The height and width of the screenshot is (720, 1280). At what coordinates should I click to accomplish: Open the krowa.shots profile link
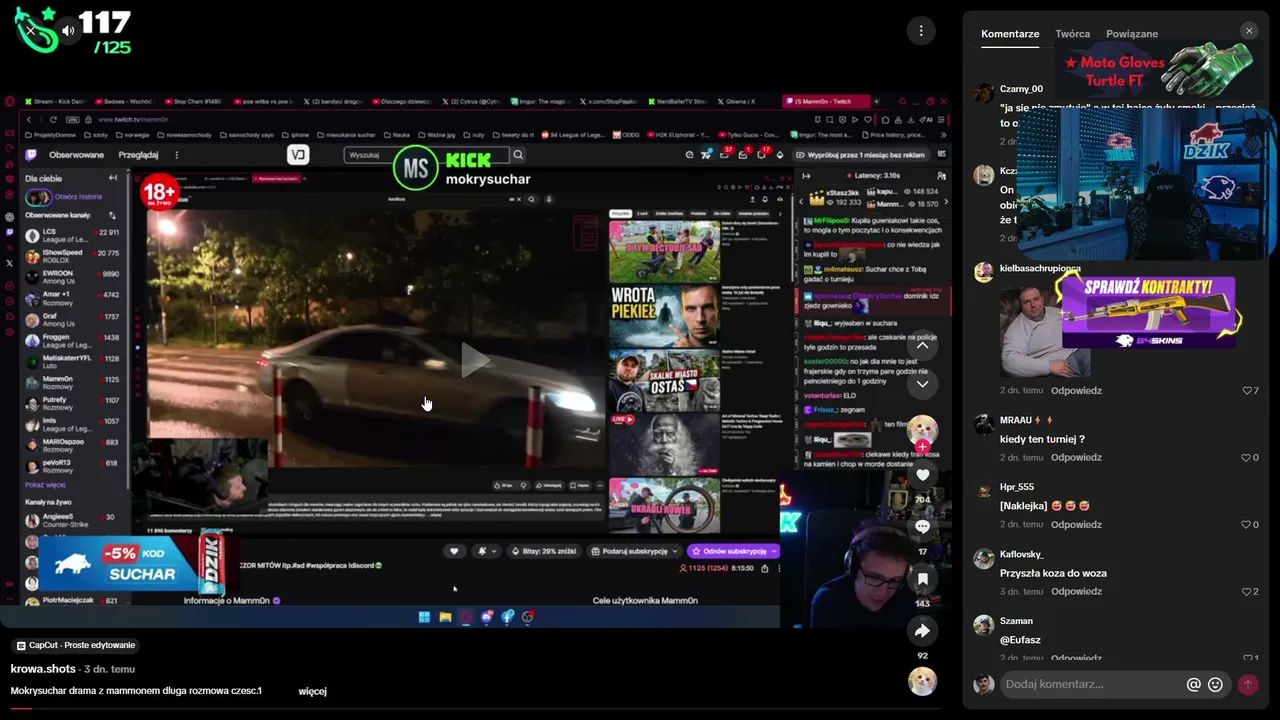(x=43, y=669)
